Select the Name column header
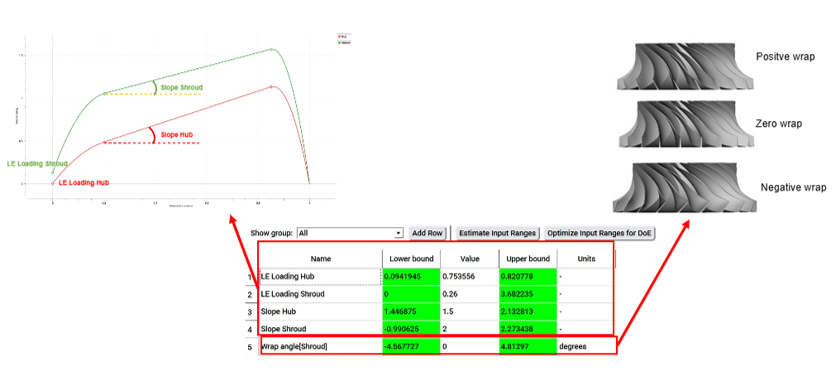Viewport: 832px width, 368px height. click(320, 259)
